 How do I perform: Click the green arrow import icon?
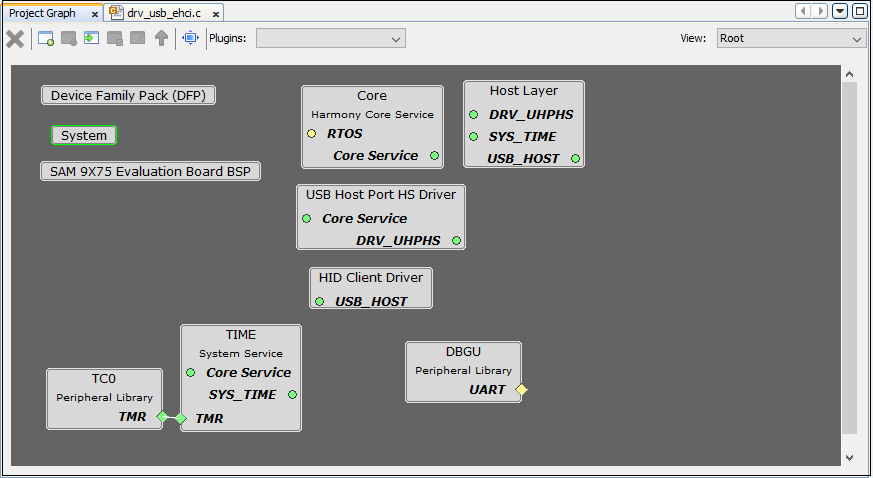point(91,39)
